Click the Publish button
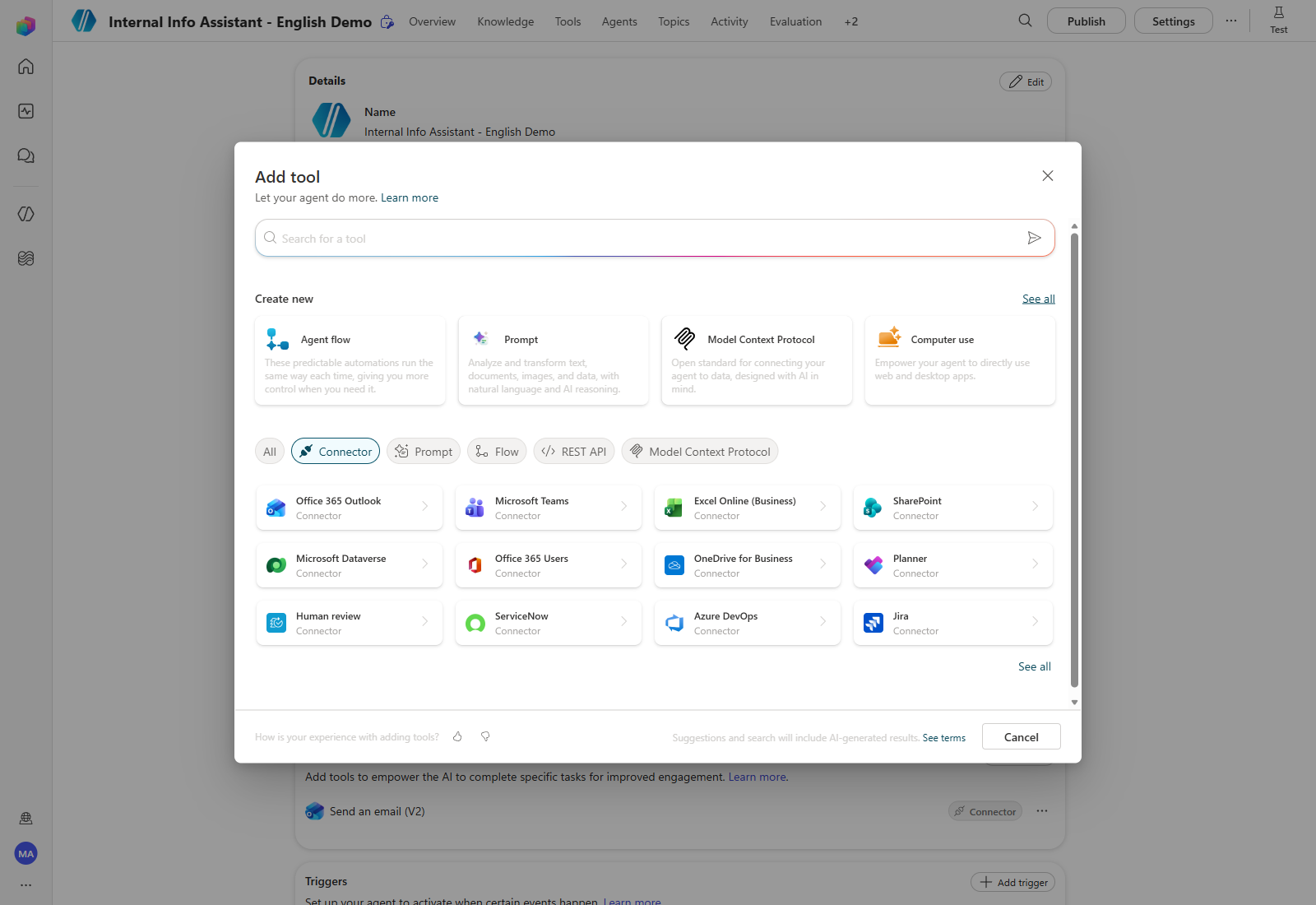1316x905 pixels. click(1087, 21)
